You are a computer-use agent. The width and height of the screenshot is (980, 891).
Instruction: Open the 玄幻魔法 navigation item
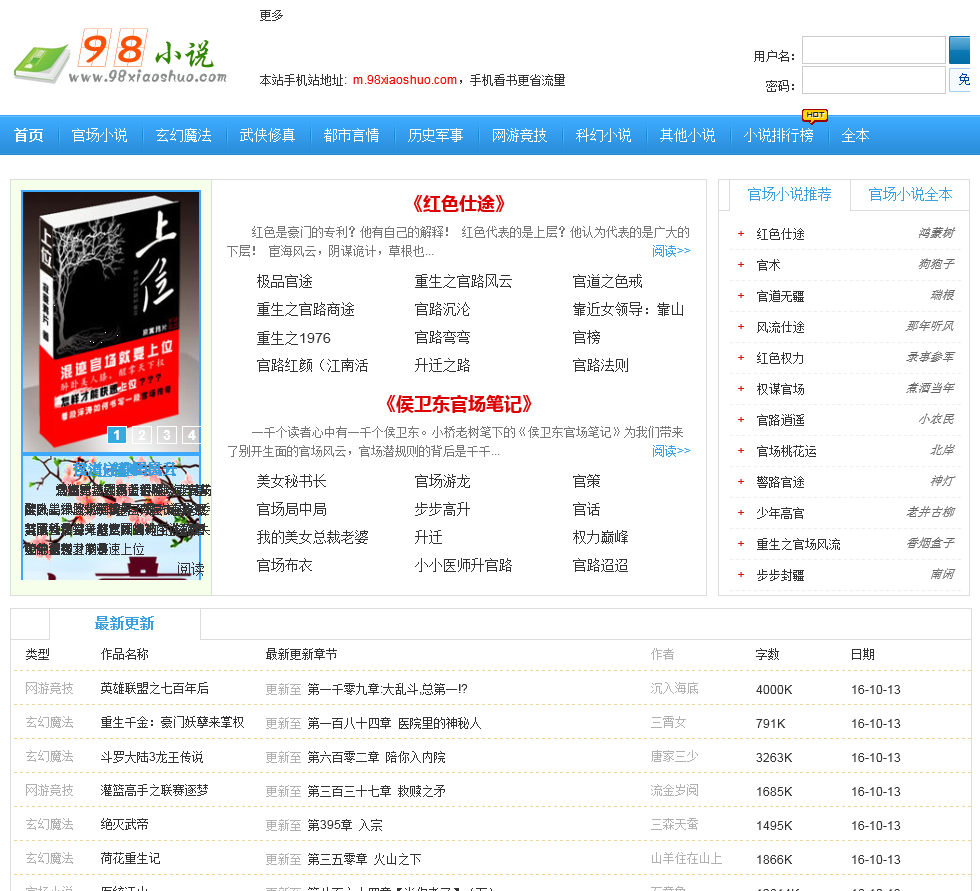click(183, 136)
